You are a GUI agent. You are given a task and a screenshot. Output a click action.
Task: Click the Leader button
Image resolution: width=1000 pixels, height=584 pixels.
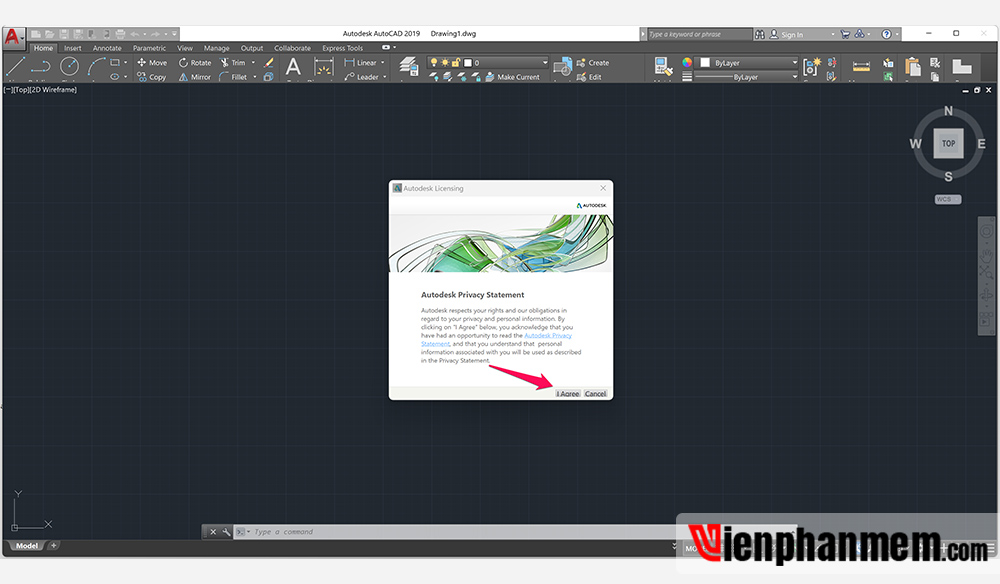pyautogui.click(x=362, y=77)
